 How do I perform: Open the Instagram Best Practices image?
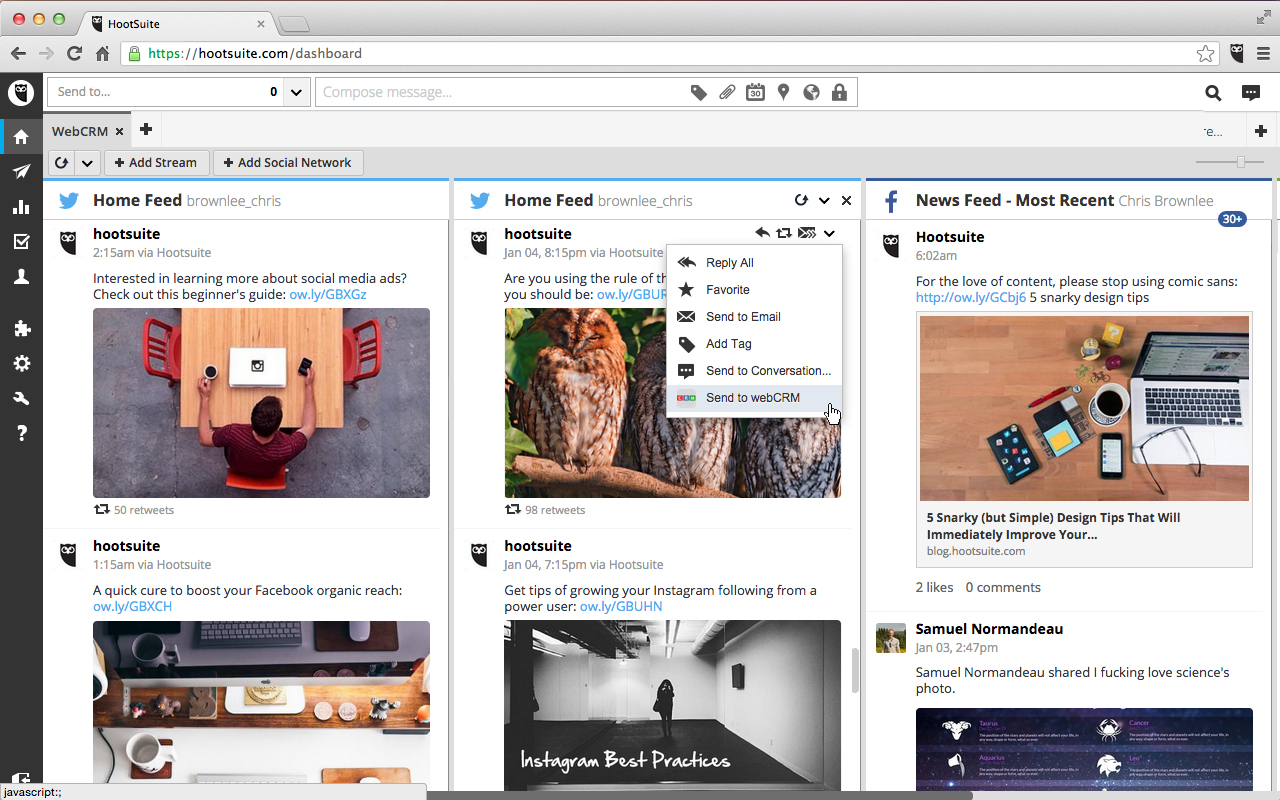(x=672, y=705)
